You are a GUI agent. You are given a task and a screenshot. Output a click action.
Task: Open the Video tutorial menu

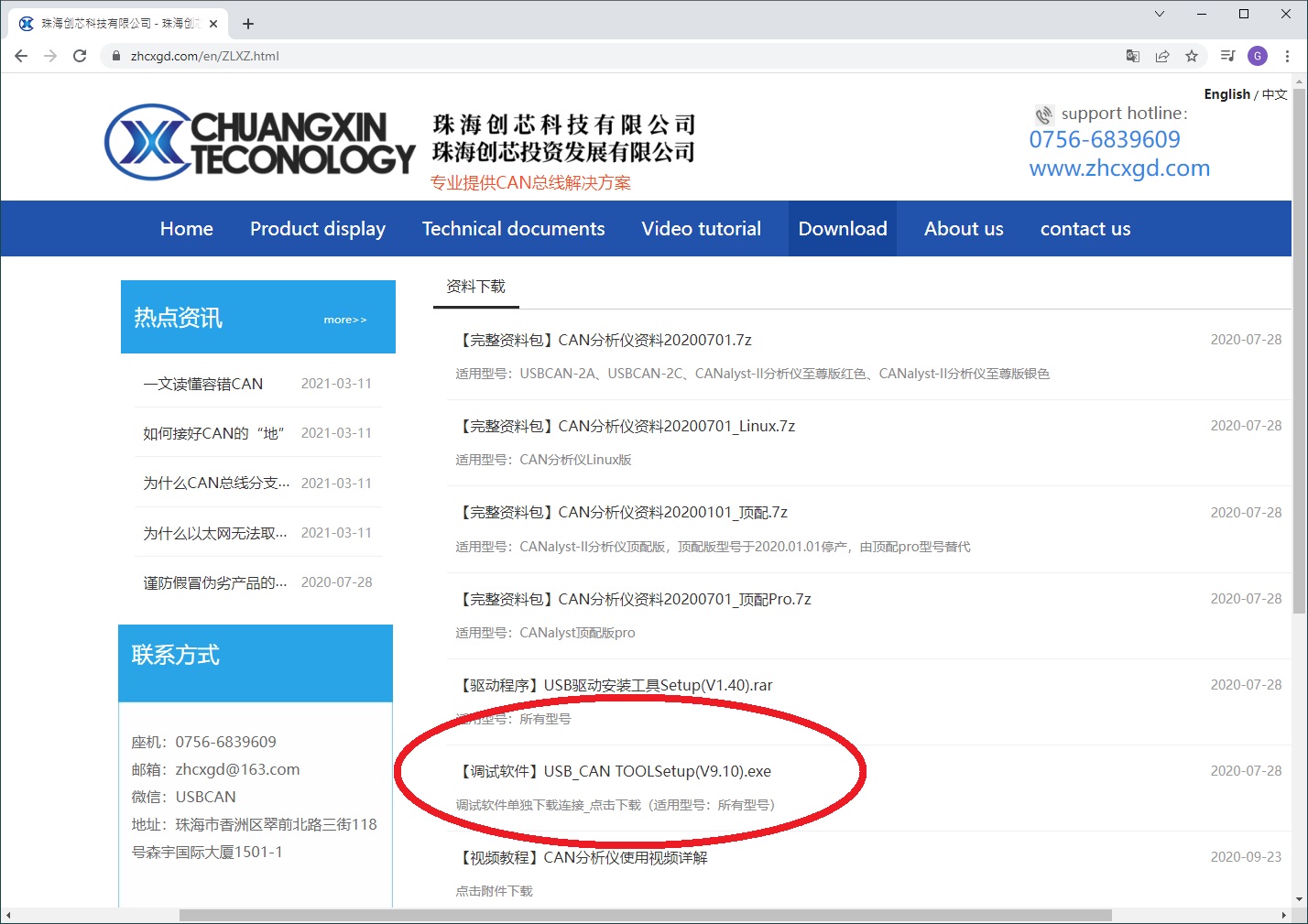[x=702, y=229]
